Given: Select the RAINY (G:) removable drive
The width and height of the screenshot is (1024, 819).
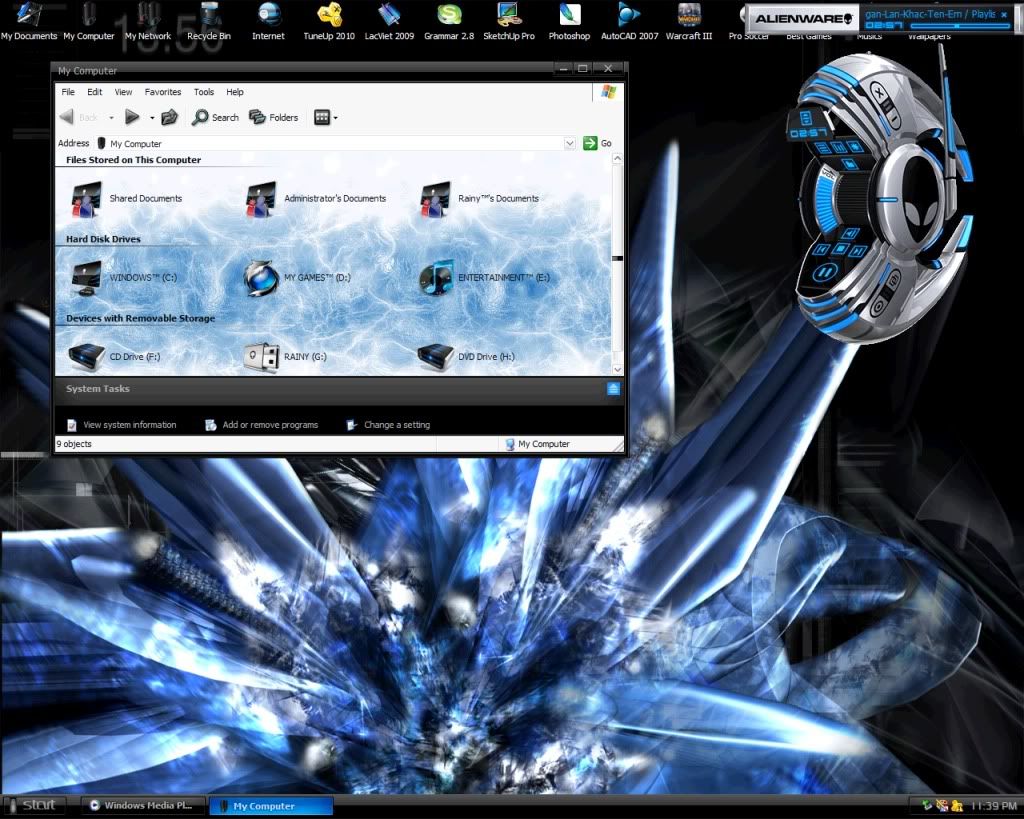Looking at the screenshot, I should tap(285, 357).
